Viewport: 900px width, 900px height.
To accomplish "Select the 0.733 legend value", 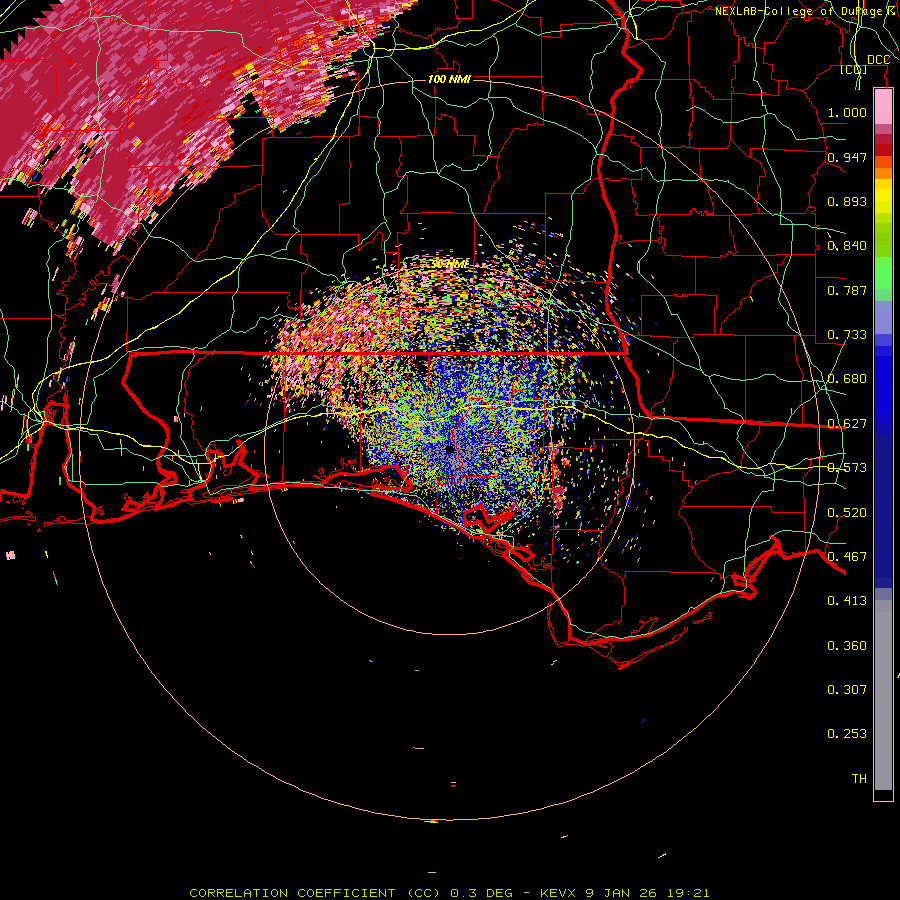I will click(847, 335).
